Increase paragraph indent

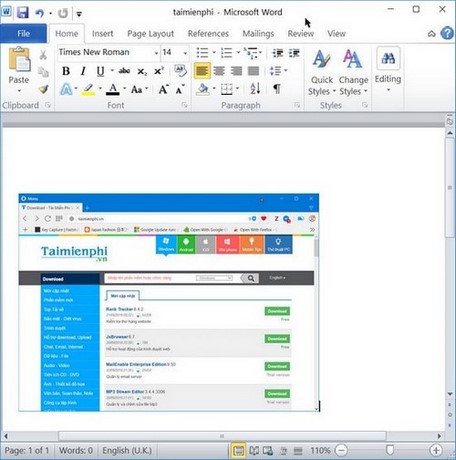point(294,53)
